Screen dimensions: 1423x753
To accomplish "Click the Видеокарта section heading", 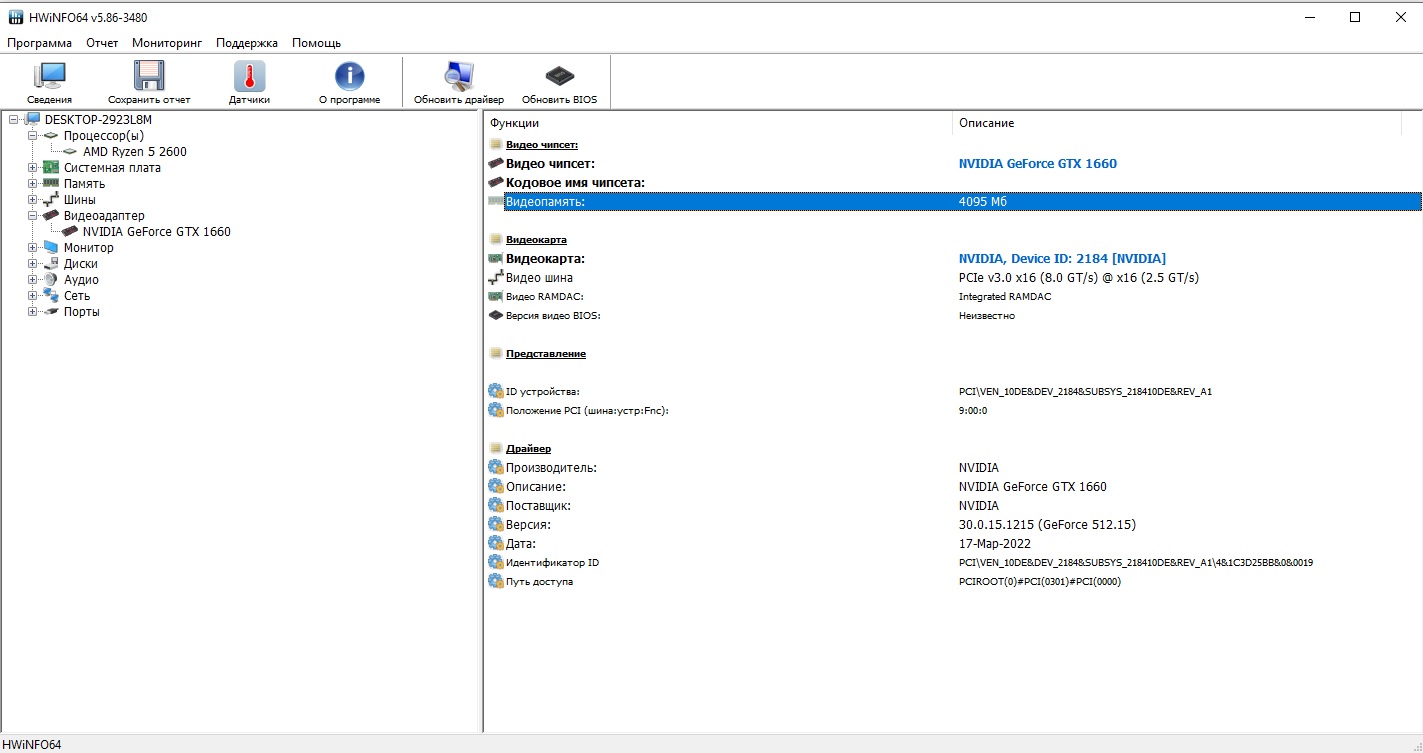I will pos(536,239).
